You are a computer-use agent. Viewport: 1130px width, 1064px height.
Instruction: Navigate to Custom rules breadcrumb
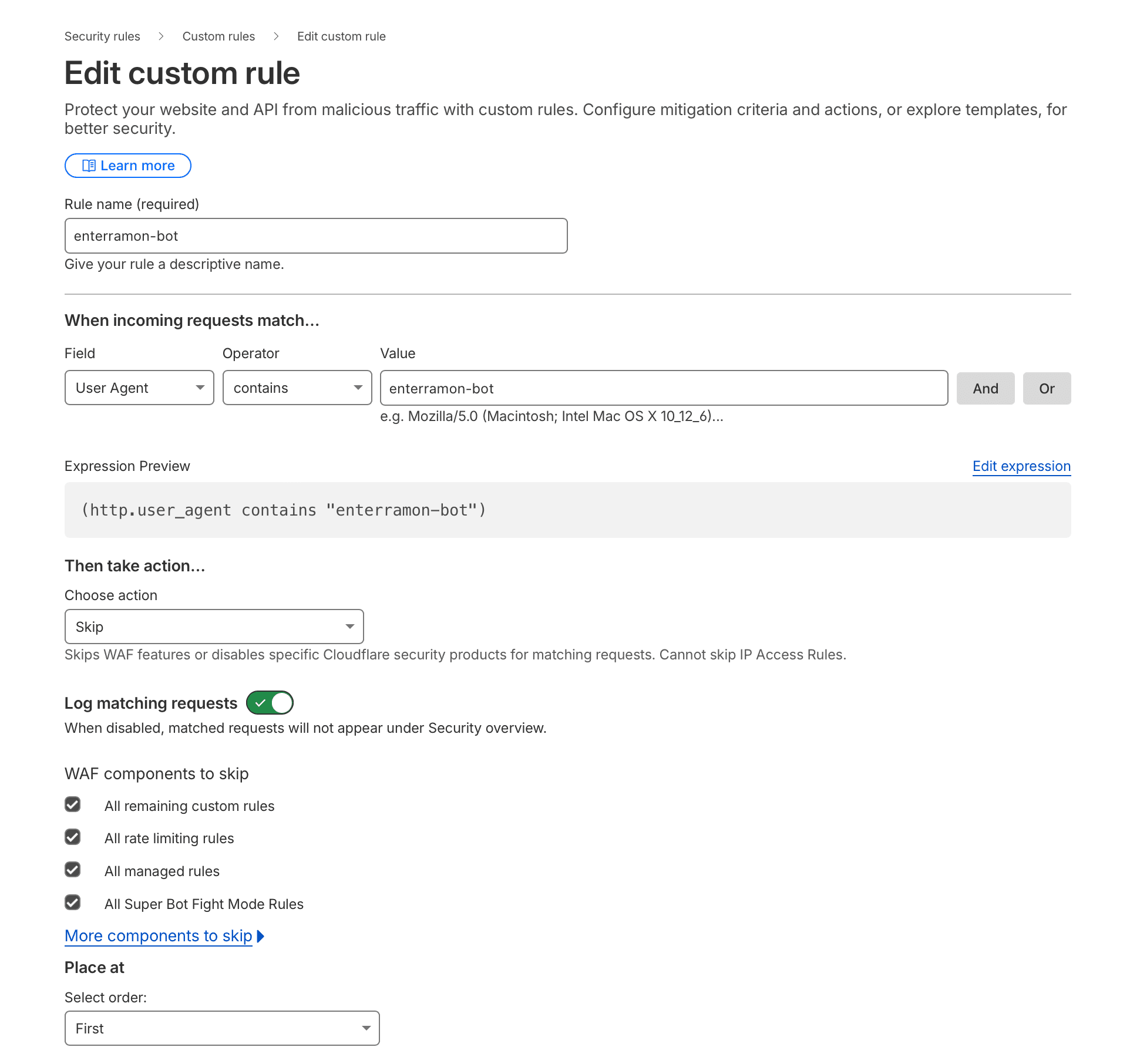tap(218, 36)
